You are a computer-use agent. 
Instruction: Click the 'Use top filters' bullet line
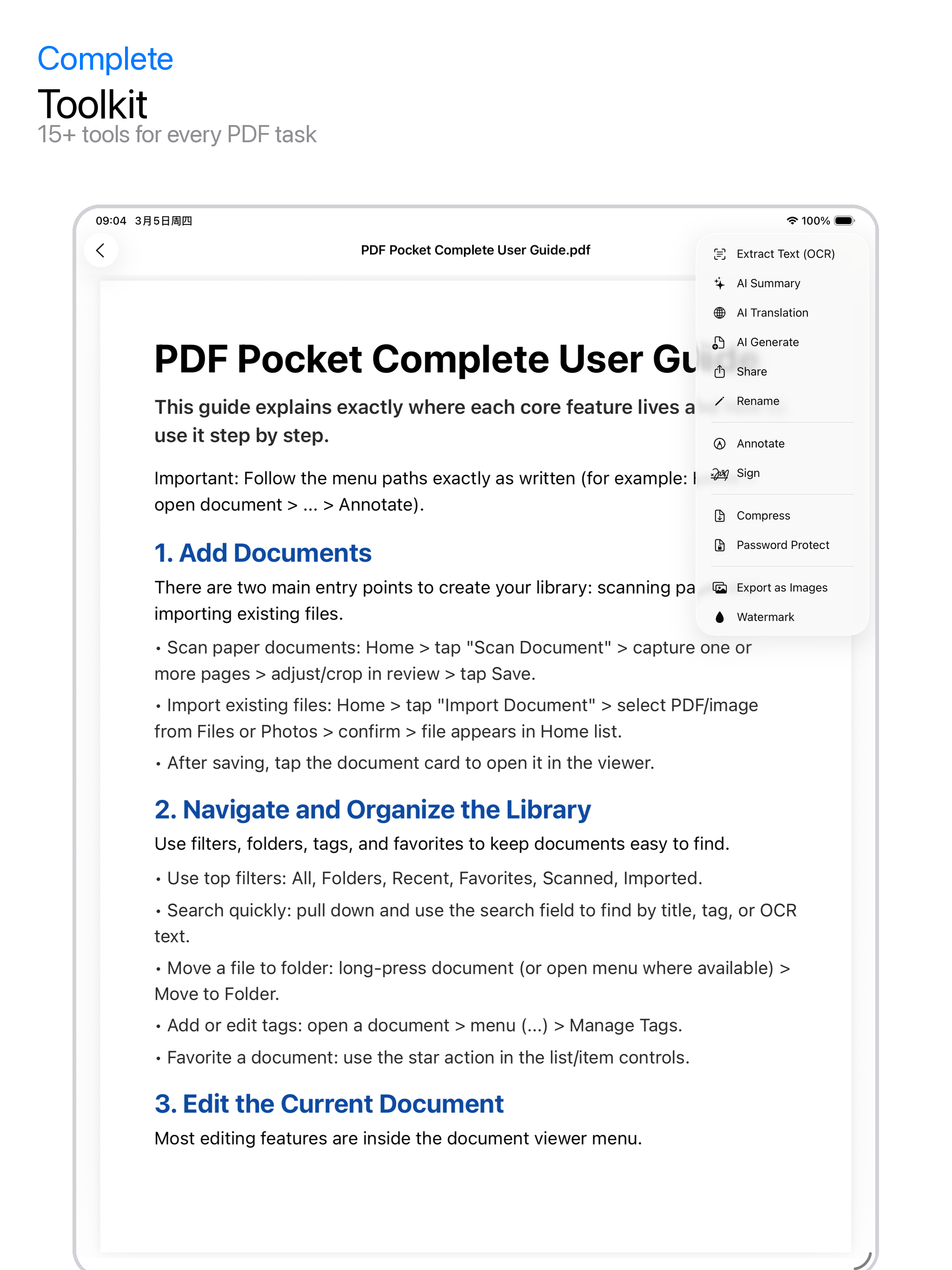tap(428, 879)
